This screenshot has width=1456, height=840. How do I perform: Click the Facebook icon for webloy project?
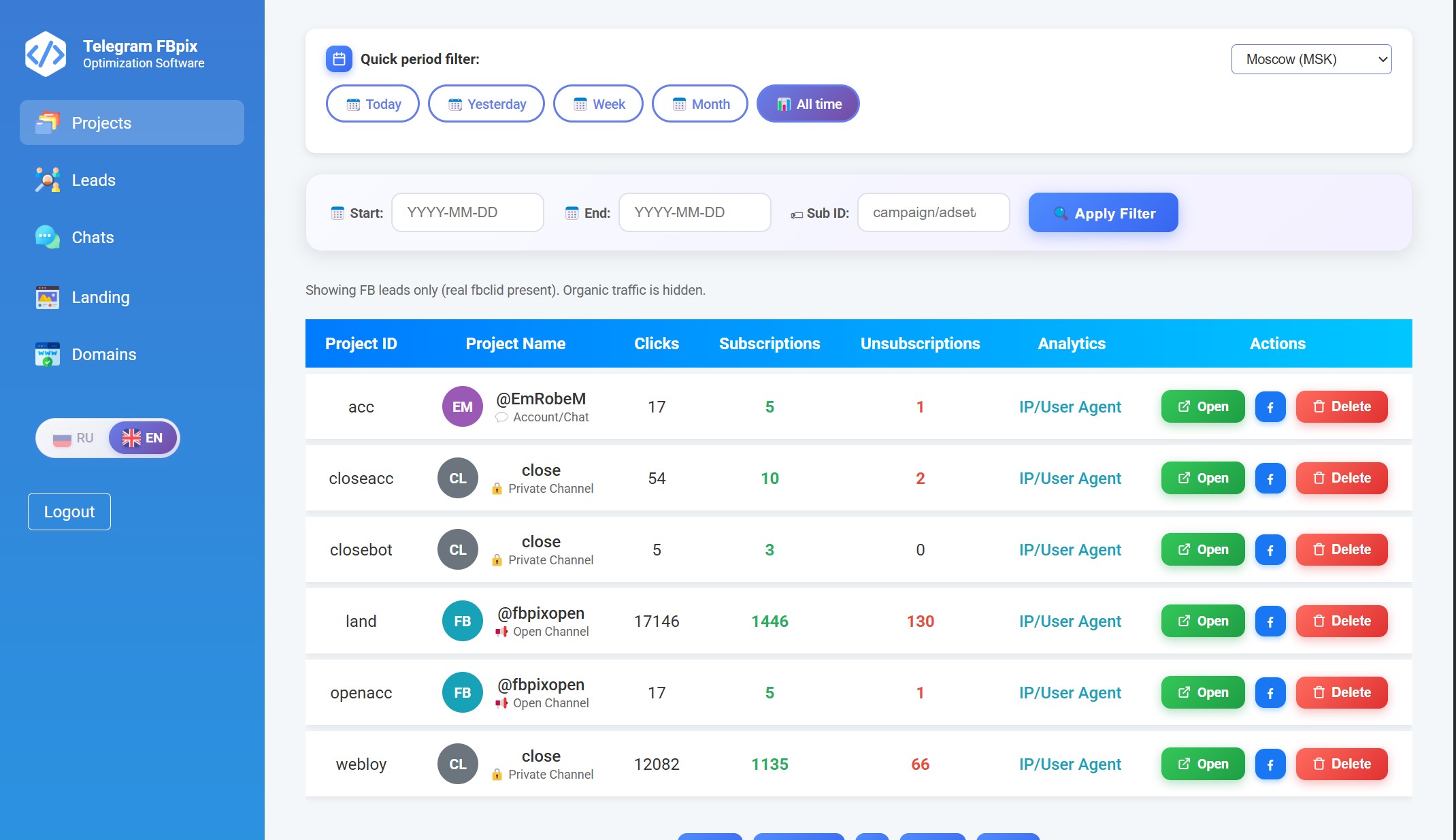[1270, 764]
